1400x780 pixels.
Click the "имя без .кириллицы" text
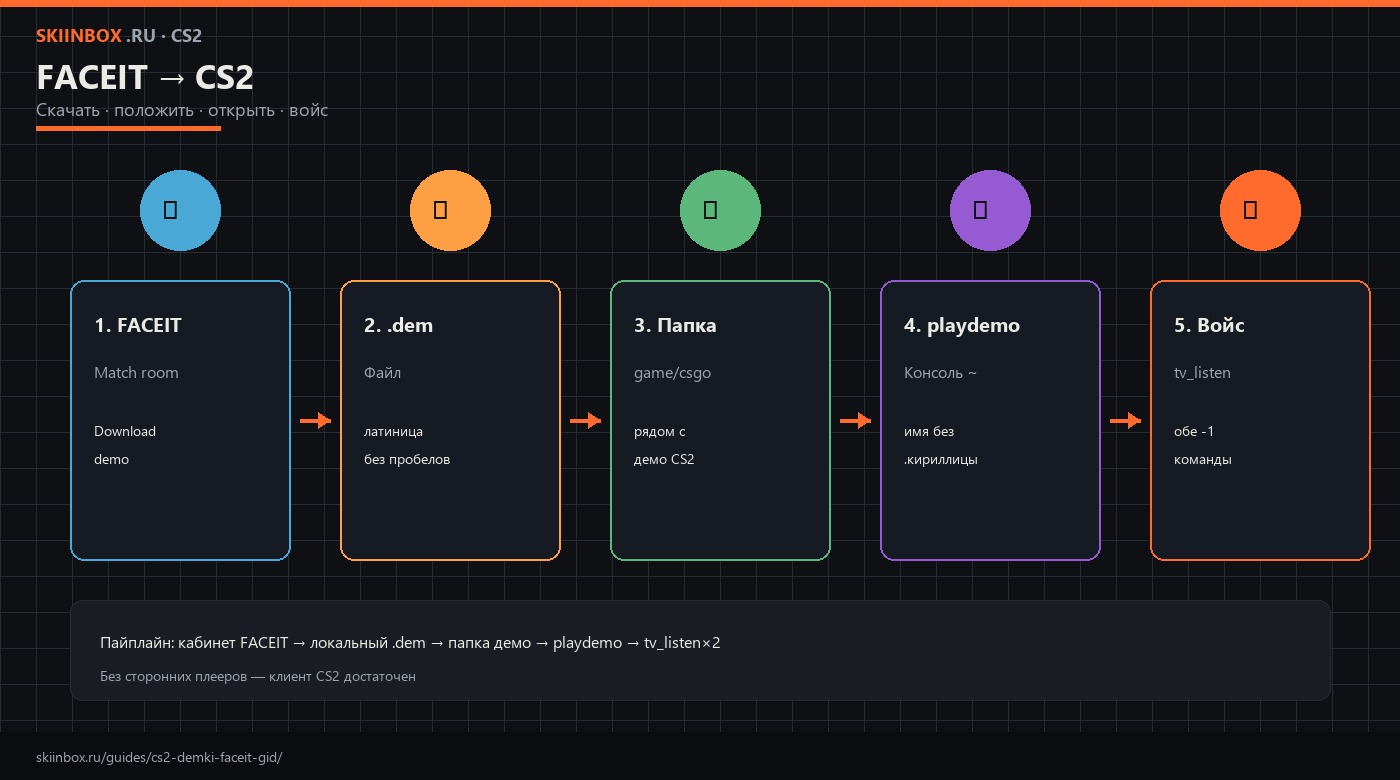click(941, 445)
